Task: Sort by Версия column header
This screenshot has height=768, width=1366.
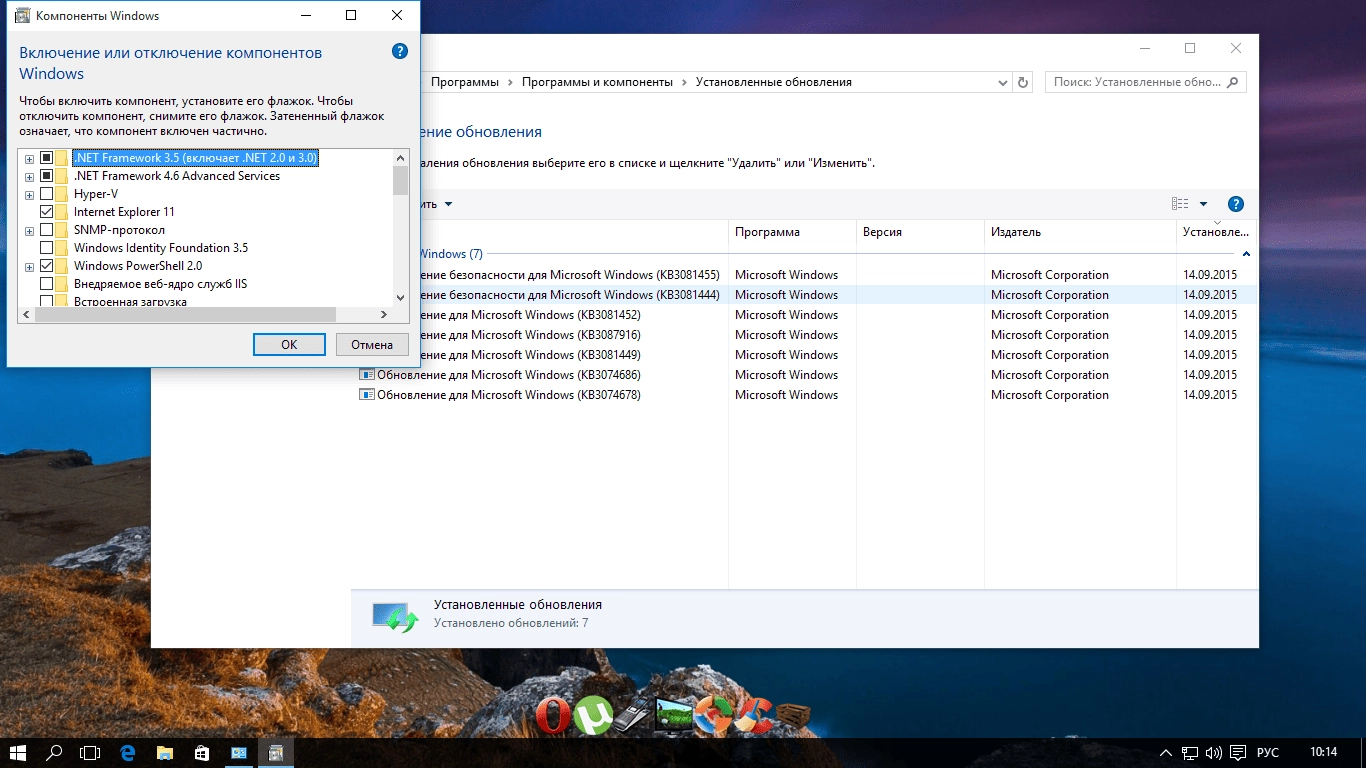Action: pos(920,232)
